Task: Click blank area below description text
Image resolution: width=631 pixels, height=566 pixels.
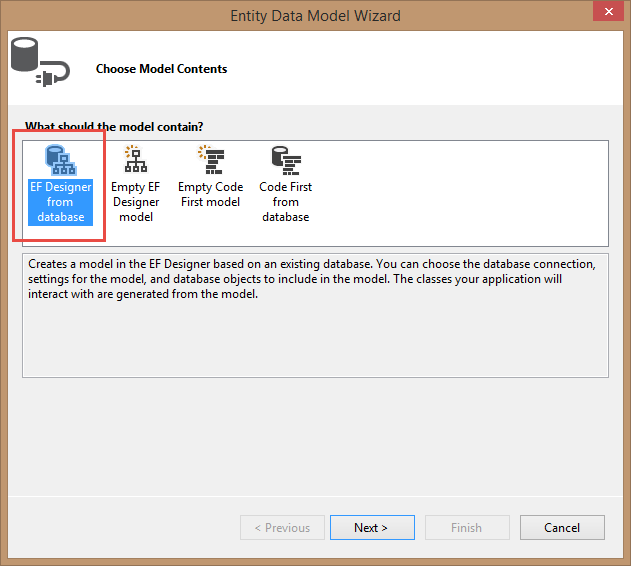Action: 315,340
